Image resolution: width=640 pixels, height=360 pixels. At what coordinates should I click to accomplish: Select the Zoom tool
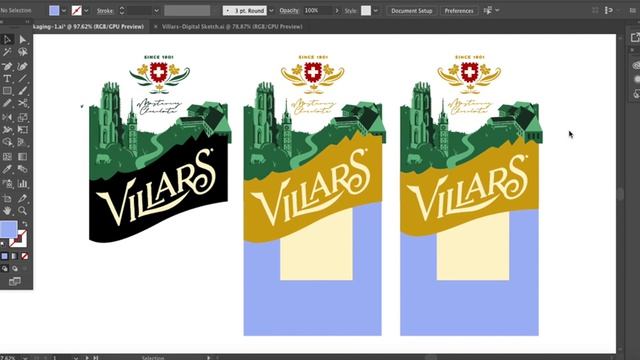pyautogui.click(x=22, y=211)
